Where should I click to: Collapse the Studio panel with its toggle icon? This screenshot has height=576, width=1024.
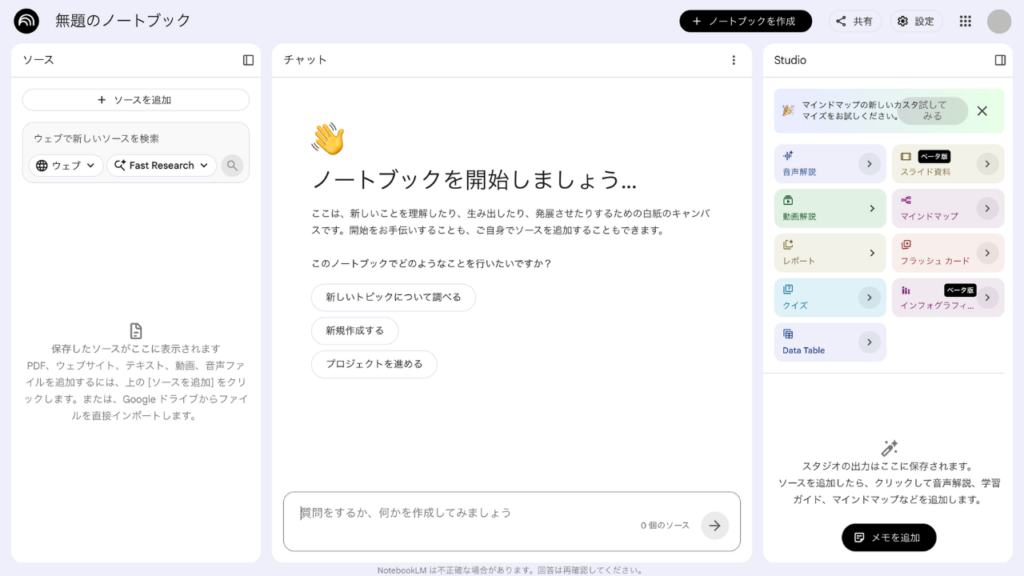coord(1000,60)
